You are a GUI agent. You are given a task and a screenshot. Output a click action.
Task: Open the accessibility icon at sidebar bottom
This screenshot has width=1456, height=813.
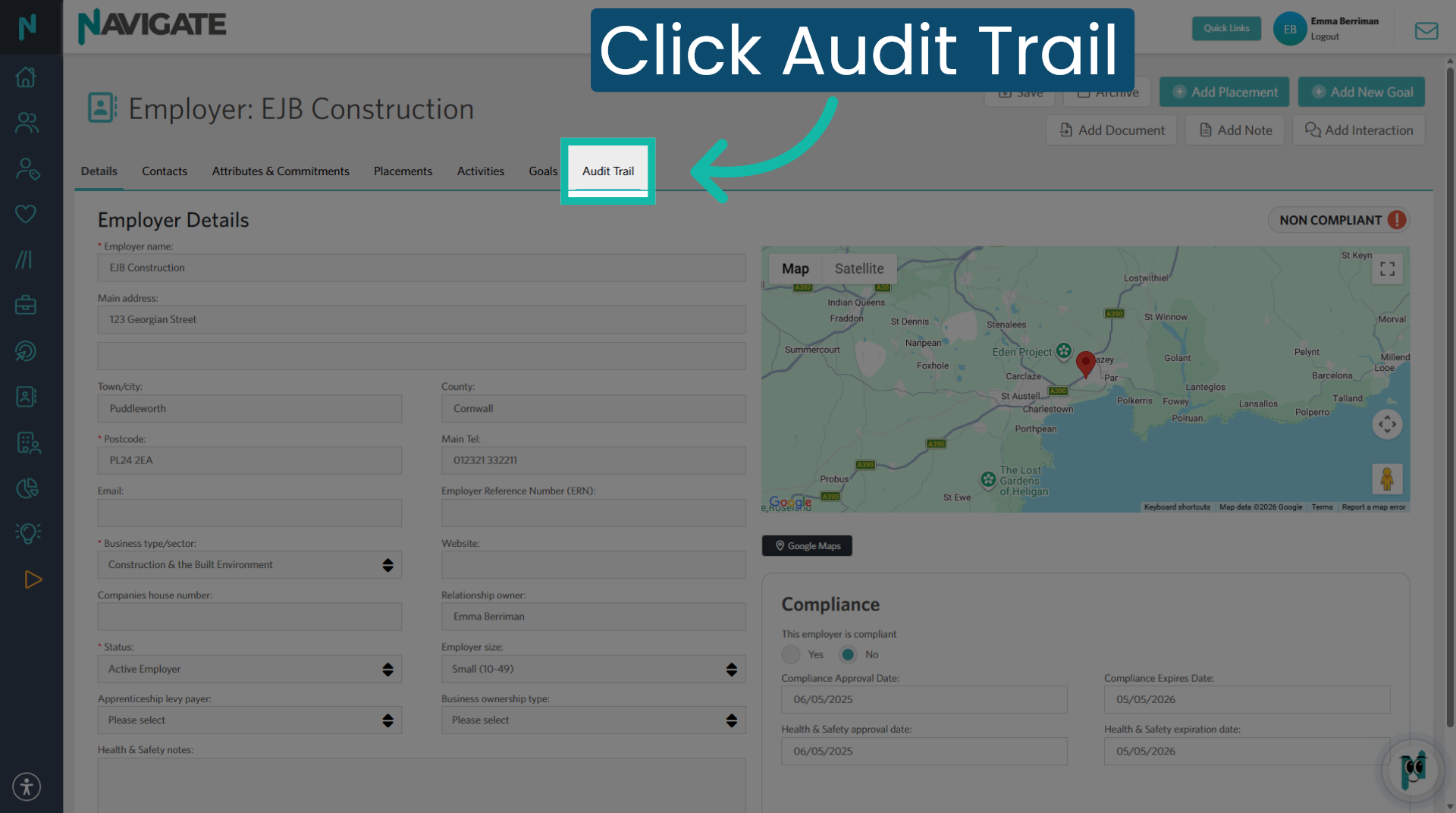coord(27,786)
